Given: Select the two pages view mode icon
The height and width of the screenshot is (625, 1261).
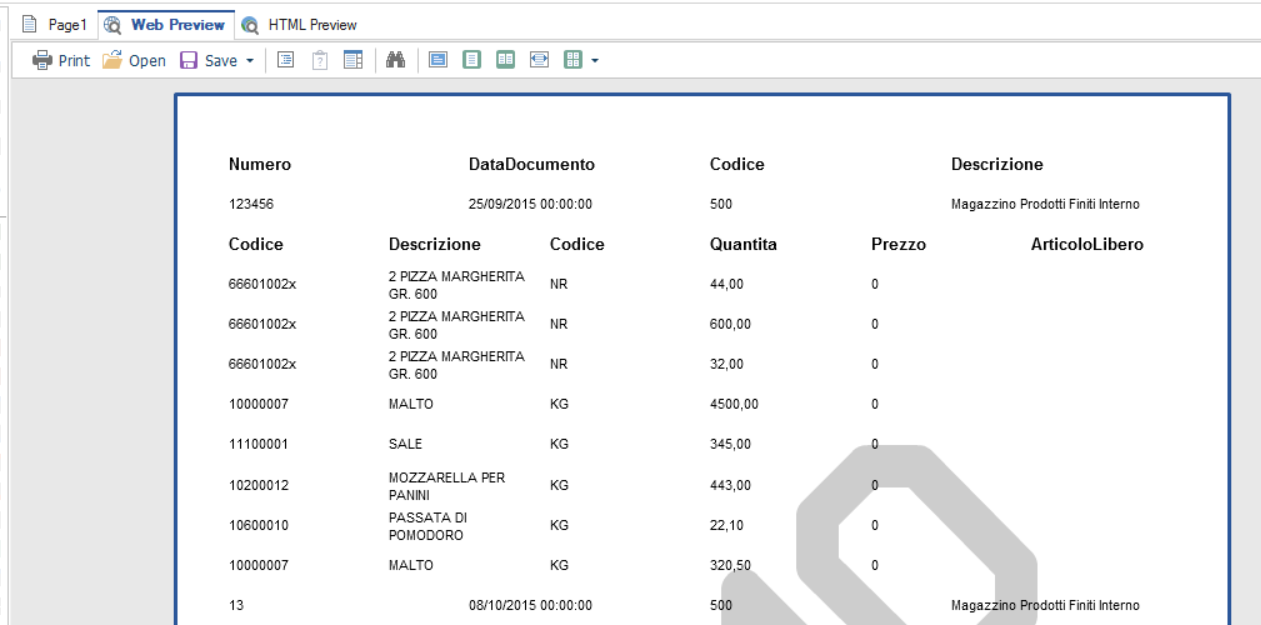Looking at the screenshot, I should tap(506, 61).
